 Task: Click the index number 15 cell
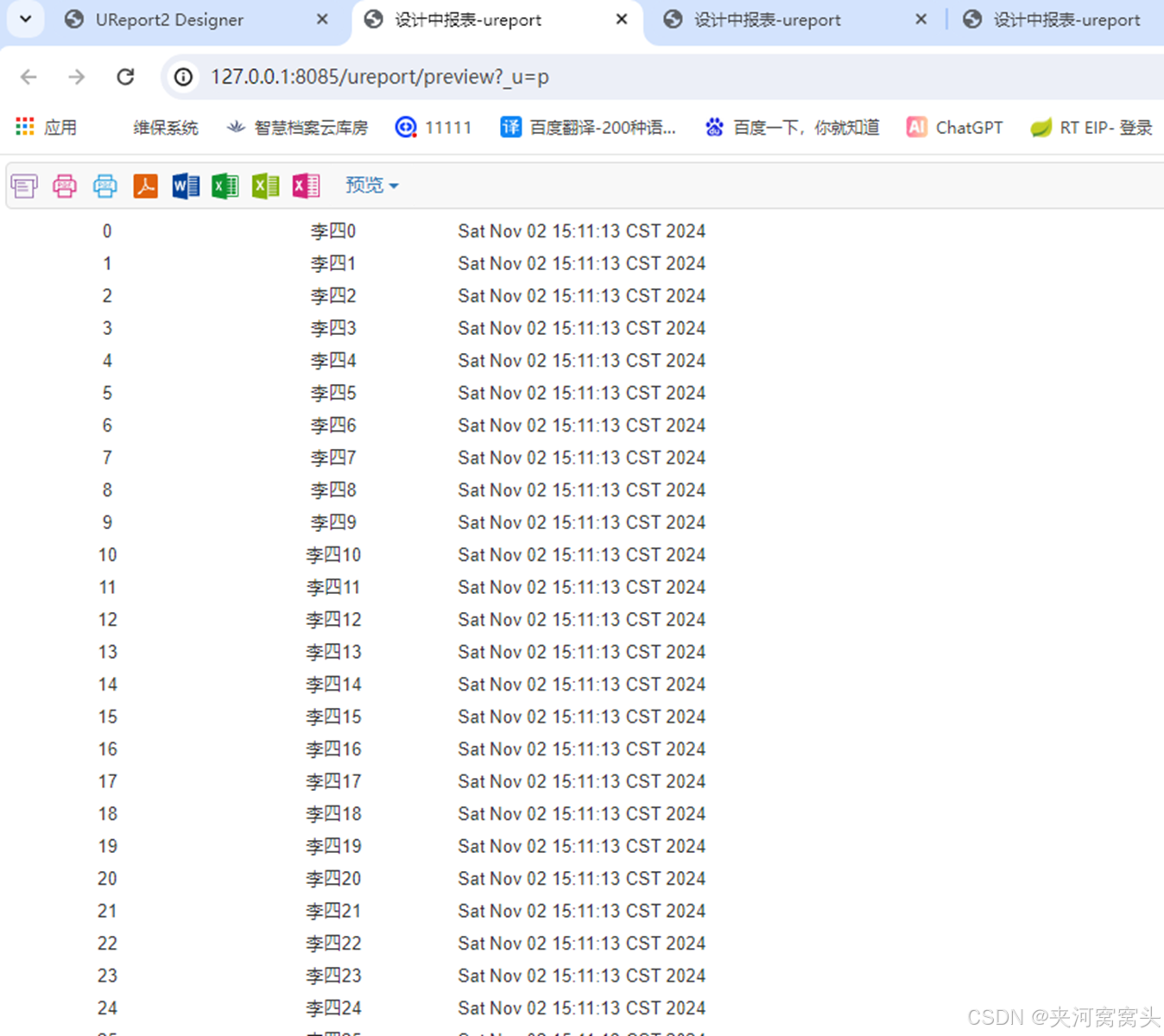[107, 717]
